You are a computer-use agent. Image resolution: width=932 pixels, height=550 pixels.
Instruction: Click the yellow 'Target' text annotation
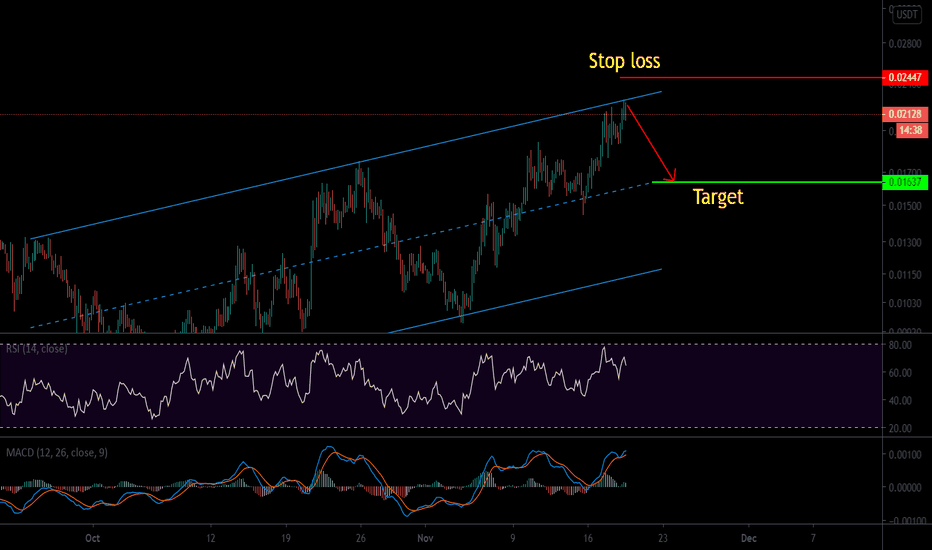718,197
